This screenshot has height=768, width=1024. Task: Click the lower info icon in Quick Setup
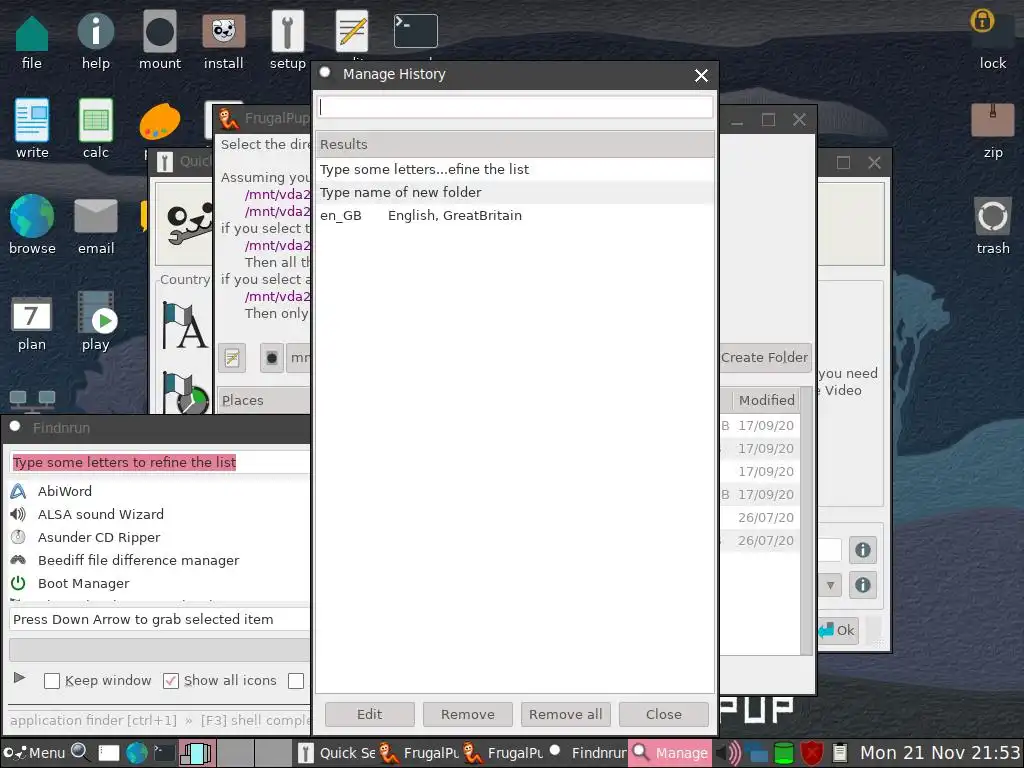point(863,584)
